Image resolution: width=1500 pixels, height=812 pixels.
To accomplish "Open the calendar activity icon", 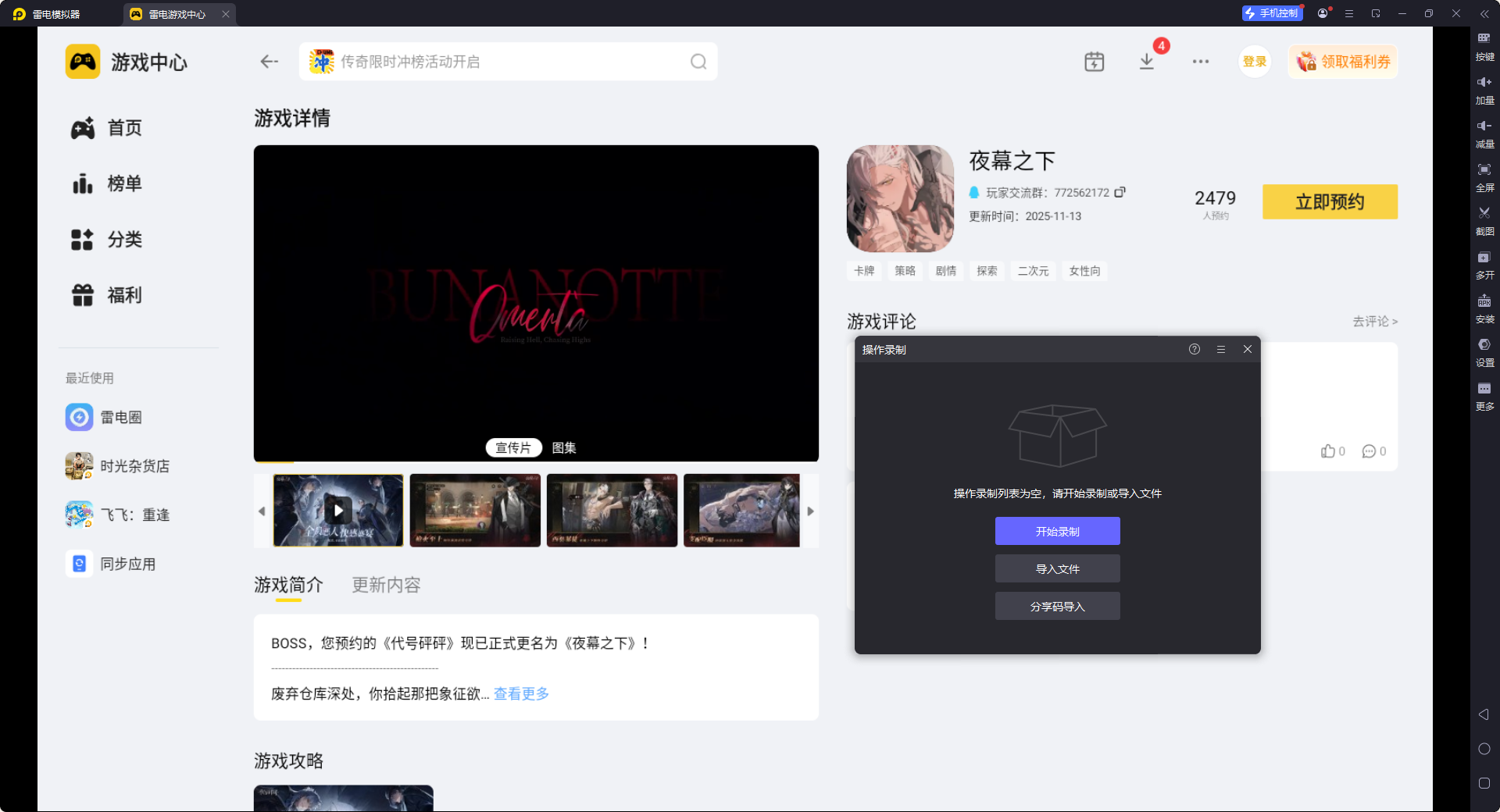I will click(1094, 61).
